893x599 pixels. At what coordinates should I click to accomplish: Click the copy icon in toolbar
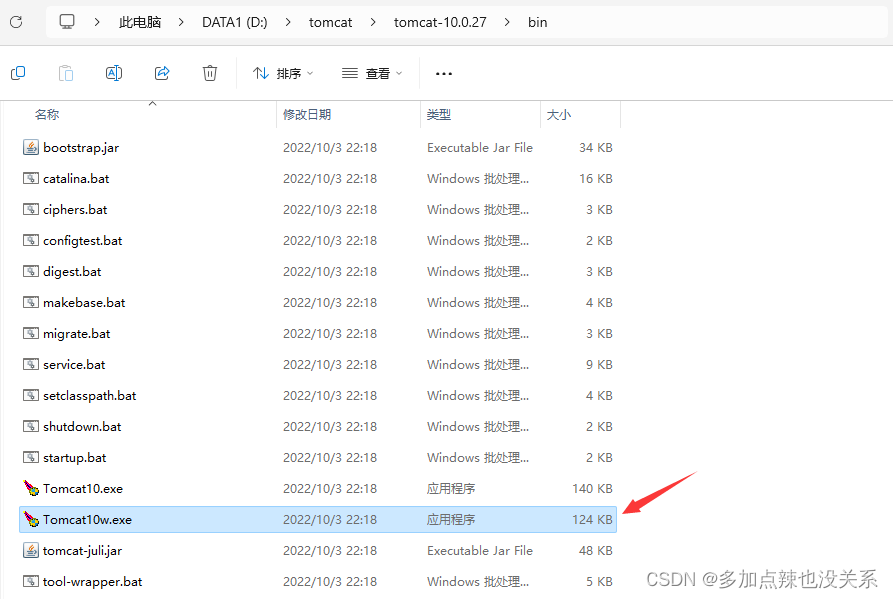pyautogui.click(x=18, y=73)
